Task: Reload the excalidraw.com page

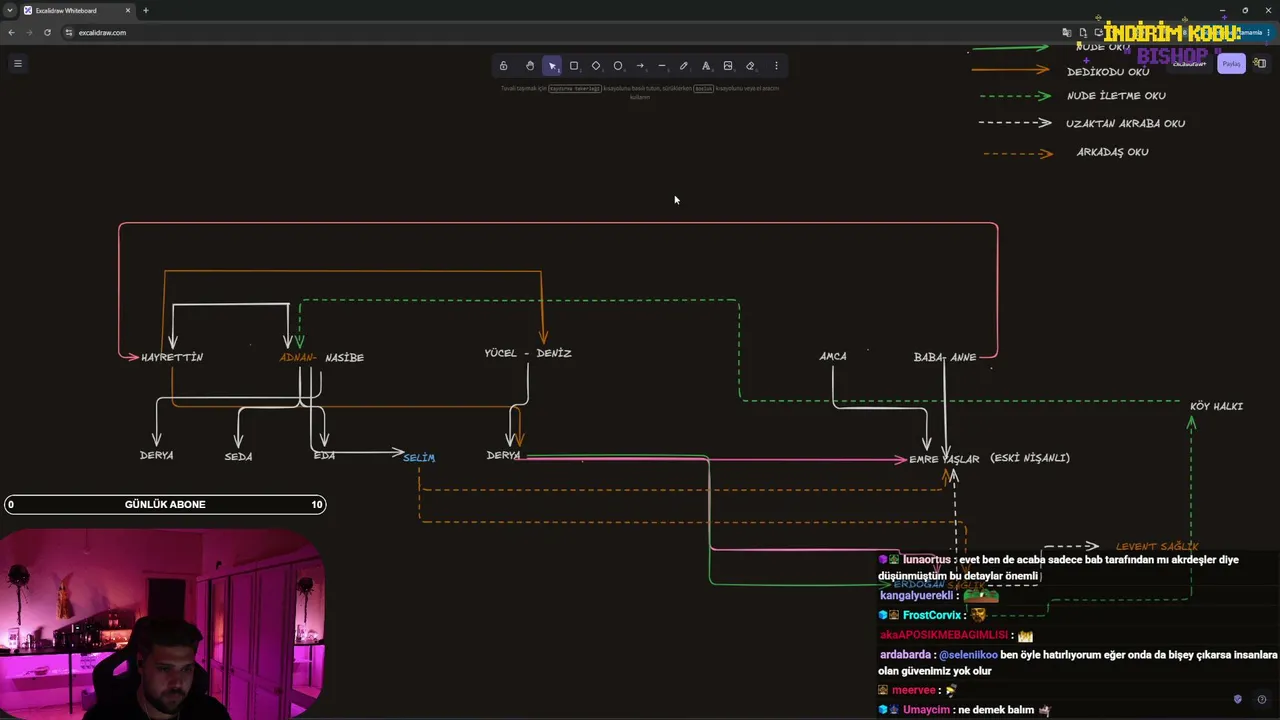Action: (47, 32)
